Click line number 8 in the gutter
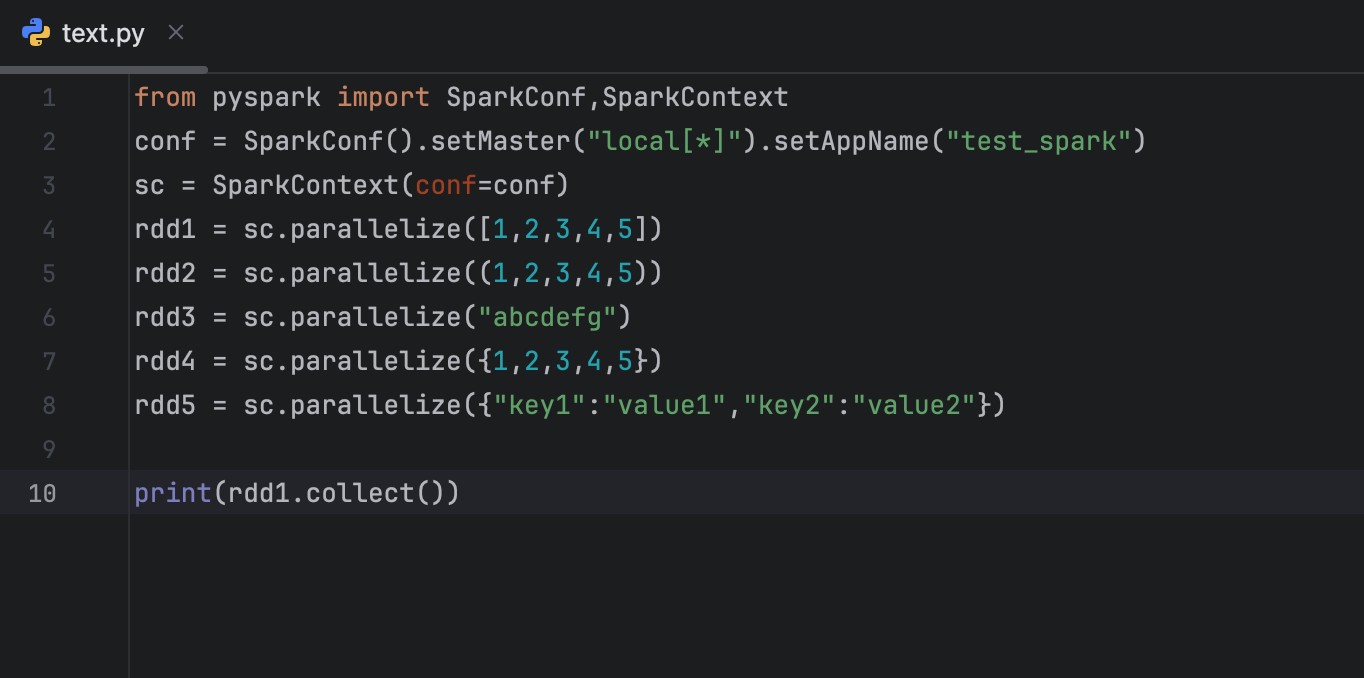This screenshot has height=678, width=1364. coord(49,405)
